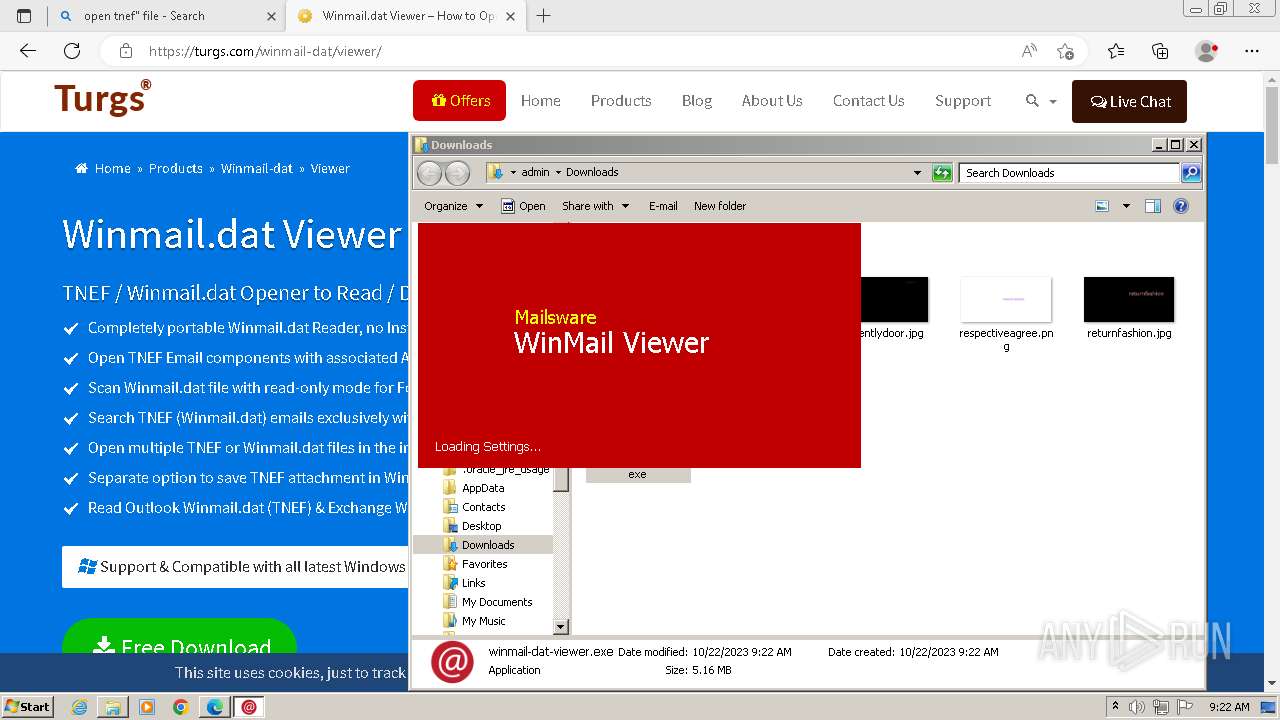
Task: Click Products breadcrumb link
Action: (176, 168)
